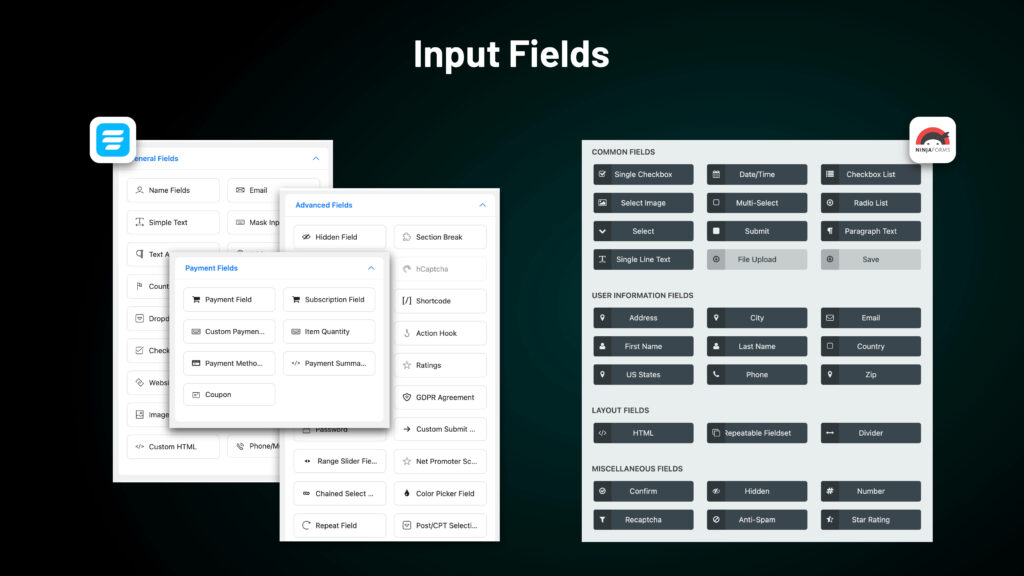1024x576 pixels.
Task: Click the Number hash icon
Action: 830,491
